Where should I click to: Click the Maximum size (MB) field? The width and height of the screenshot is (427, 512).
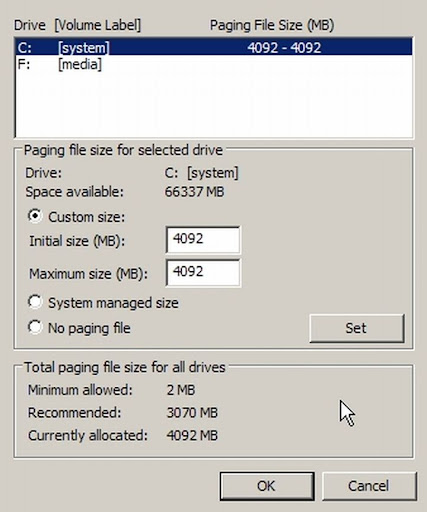tap(203, 273)
